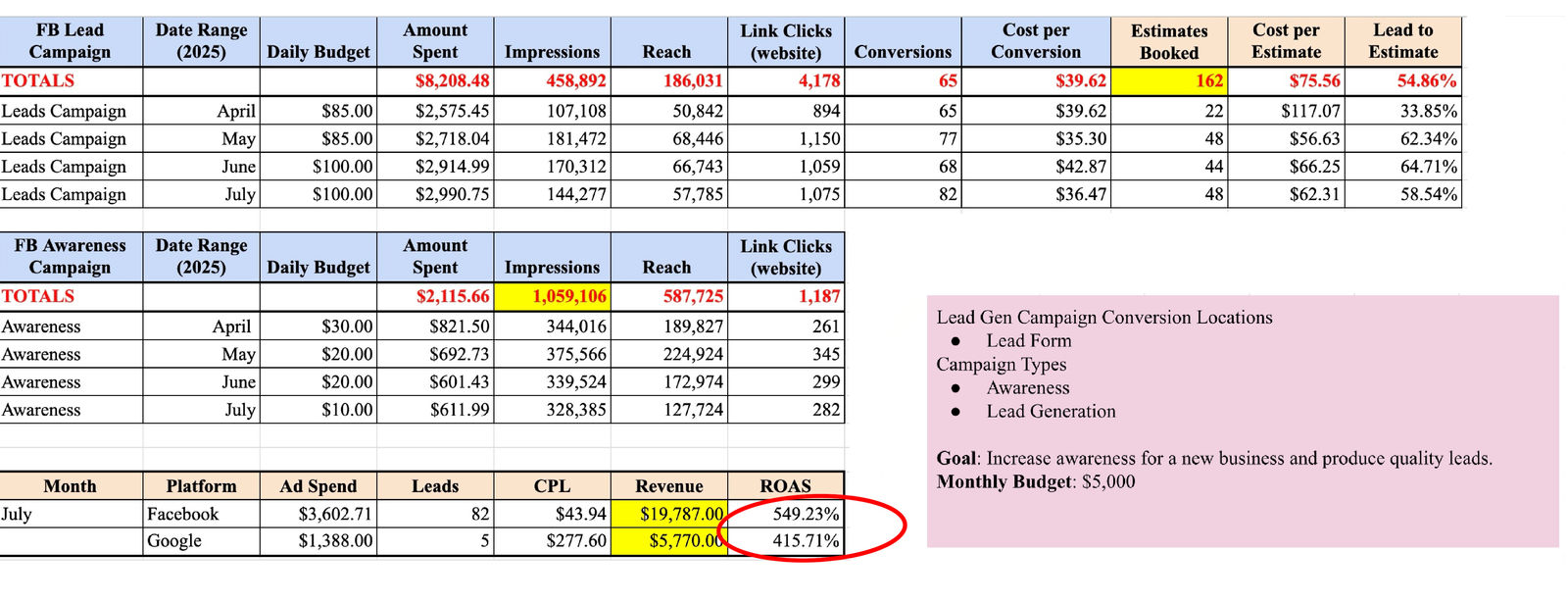Viewport: 1568px width, 602px height.
Task: Select the $10.00 July daily budget cell
Action: pos(318,410)
